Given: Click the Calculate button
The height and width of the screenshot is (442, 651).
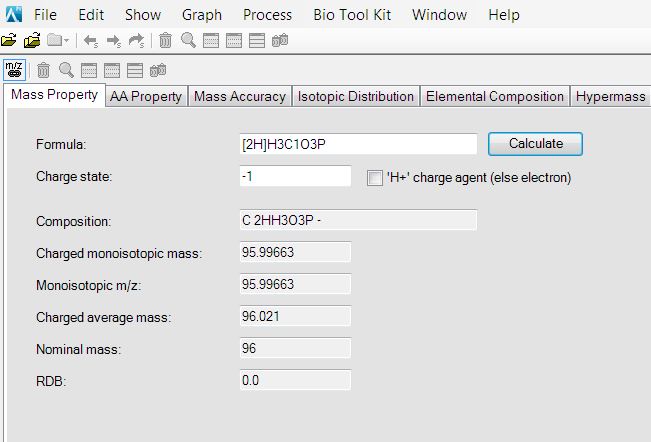Looking at the screenshot, I should 536,144.
